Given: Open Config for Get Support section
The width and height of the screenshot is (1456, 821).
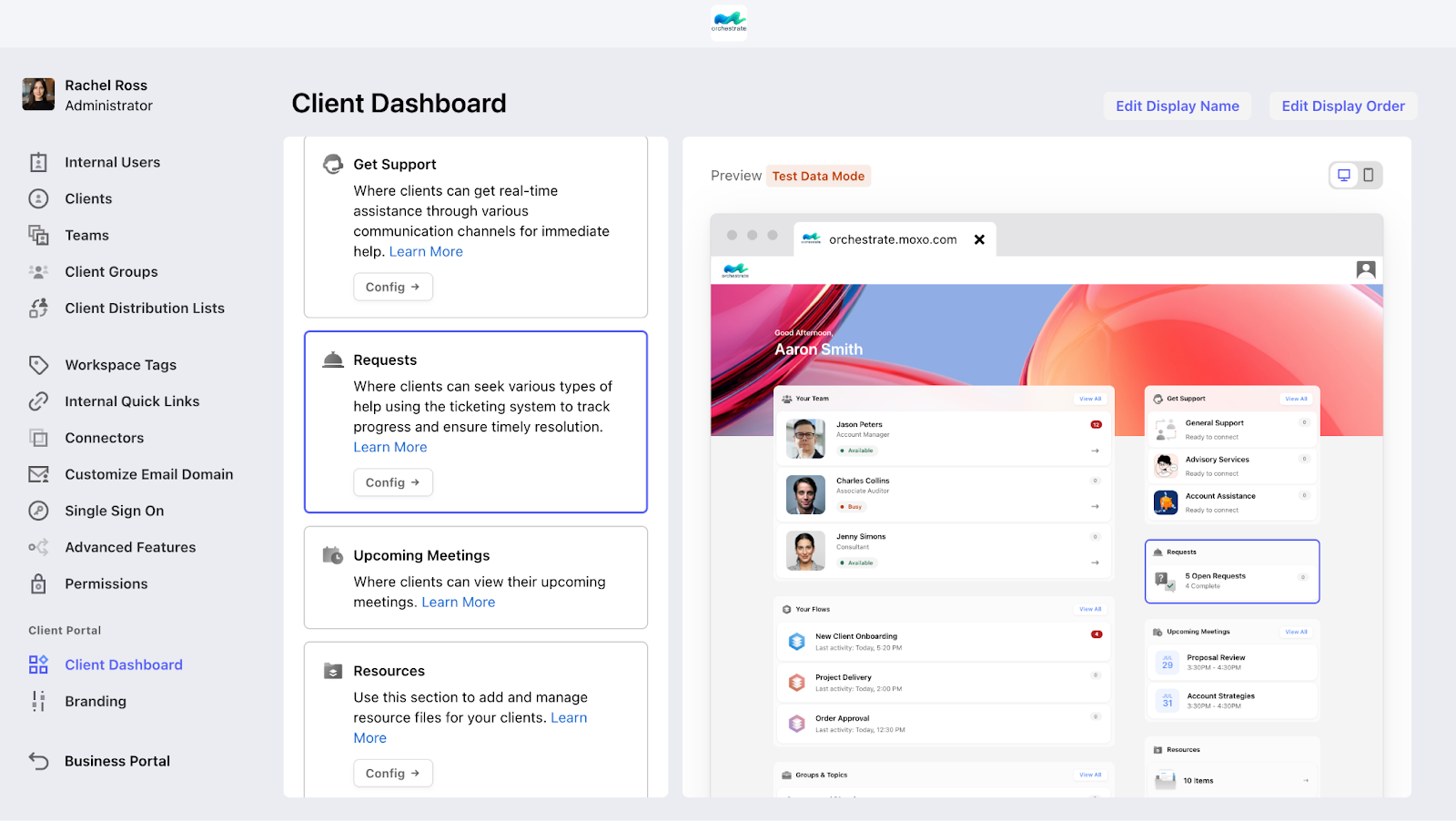Looking at the screenshot, I should [x=393, y=287].
